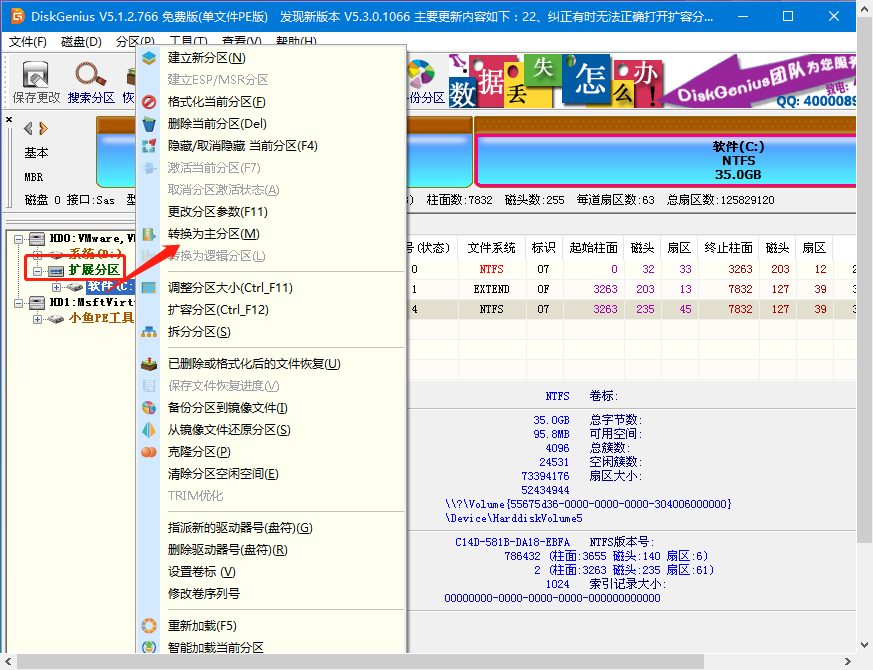Viewport: 873px width, 670px height.
Task: Collapse the 扩展分区 tree node
Action: coord(38,271)
